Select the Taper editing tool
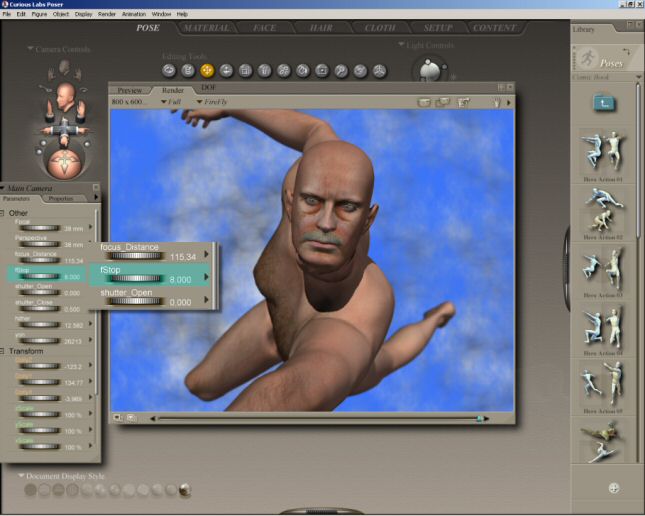The image size is (645, 516). pyautogui.click(x=264, y=71)
